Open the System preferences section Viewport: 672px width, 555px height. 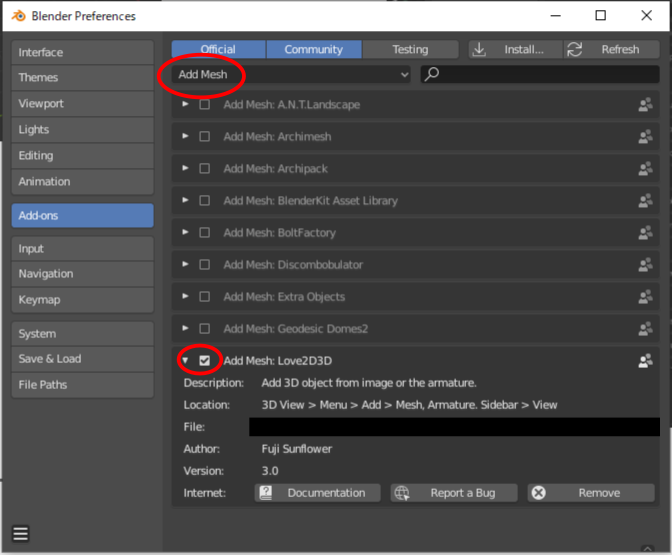[83, 333]
